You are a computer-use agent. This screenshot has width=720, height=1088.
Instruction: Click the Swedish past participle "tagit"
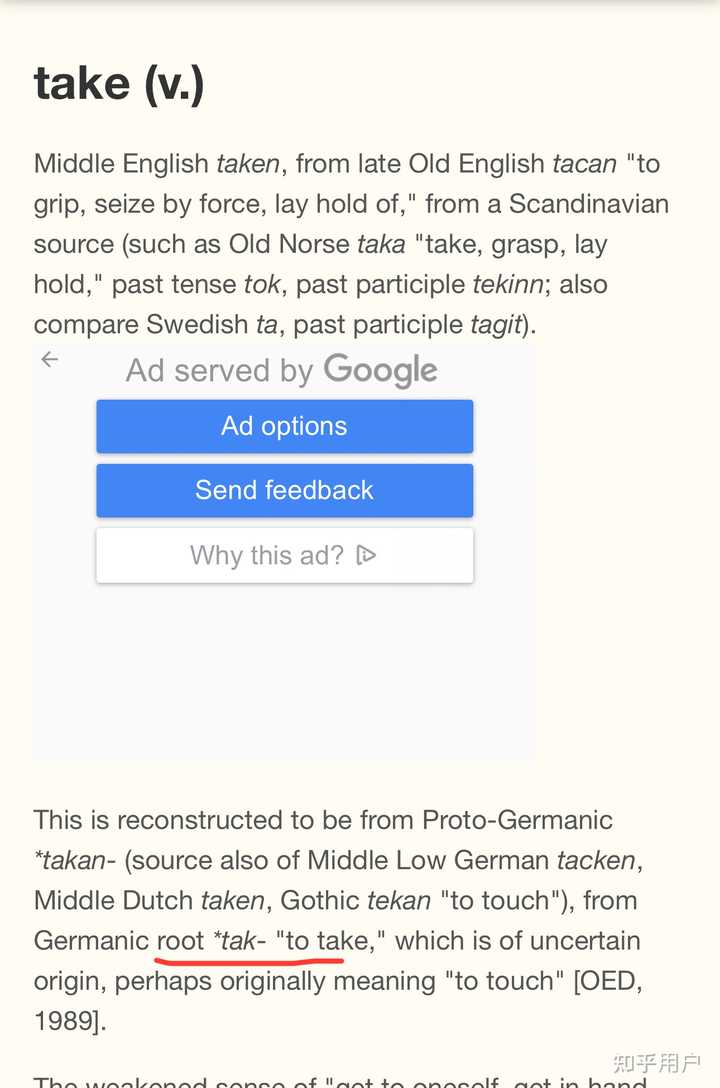(x=495, y=324)
